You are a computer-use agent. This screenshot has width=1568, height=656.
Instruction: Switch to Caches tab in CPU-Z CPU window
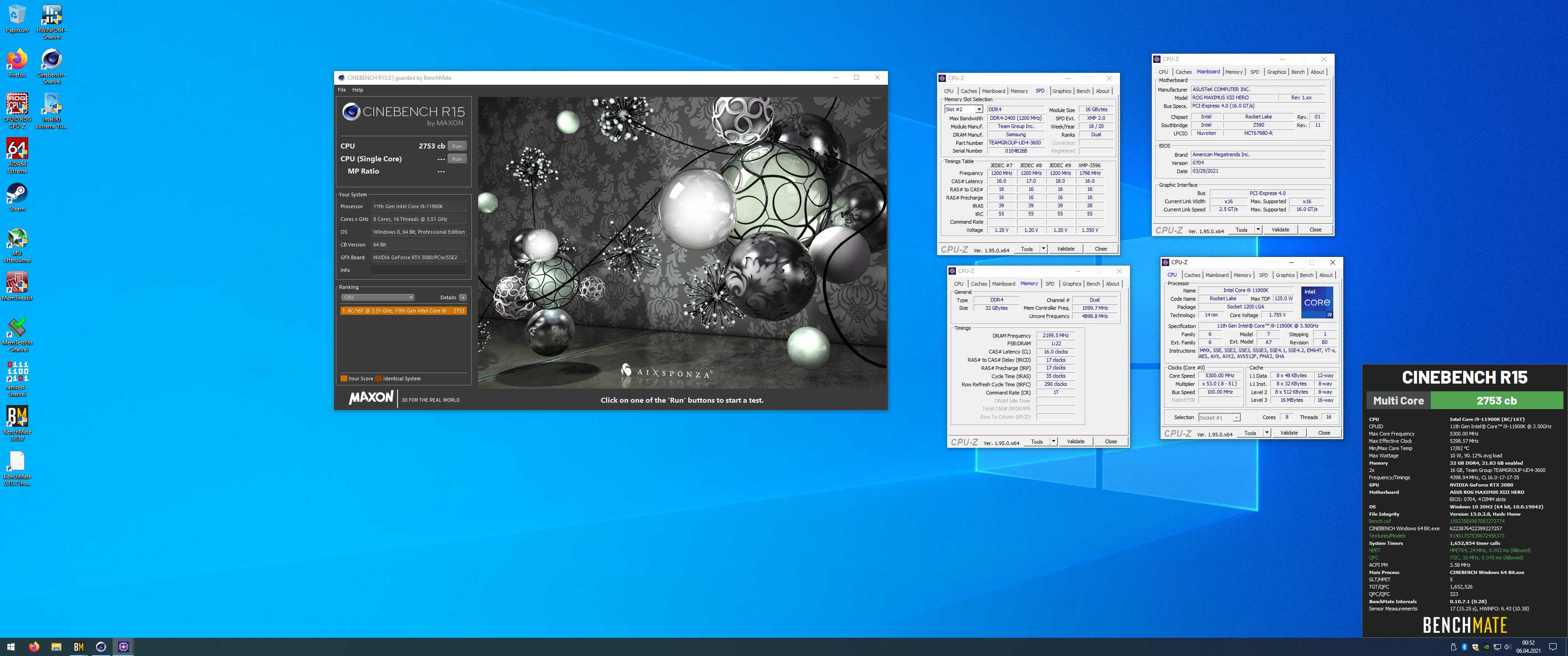(1192, 275)
